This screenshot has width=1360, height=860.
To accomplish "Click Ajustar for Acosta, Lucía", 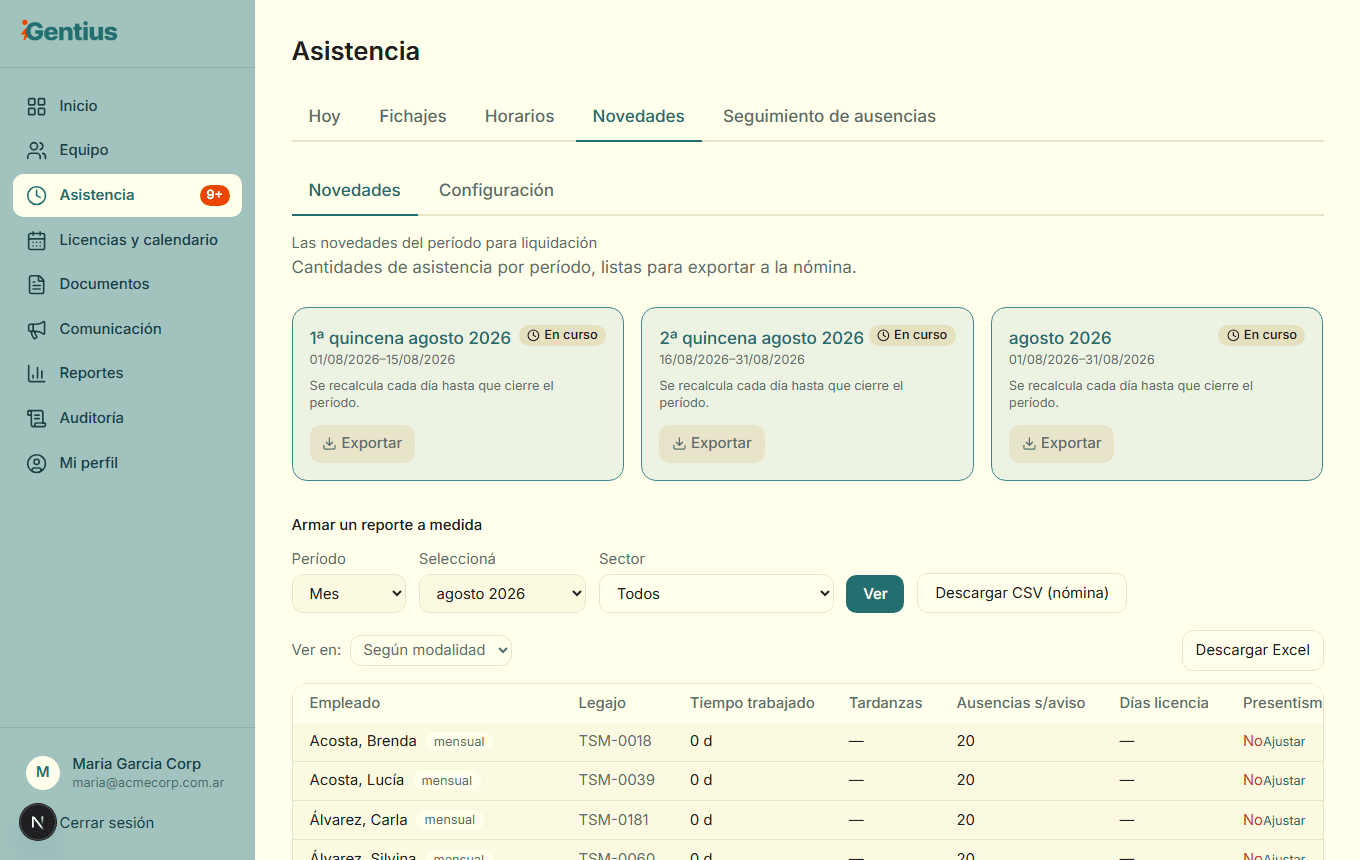I will point(1284,781).
